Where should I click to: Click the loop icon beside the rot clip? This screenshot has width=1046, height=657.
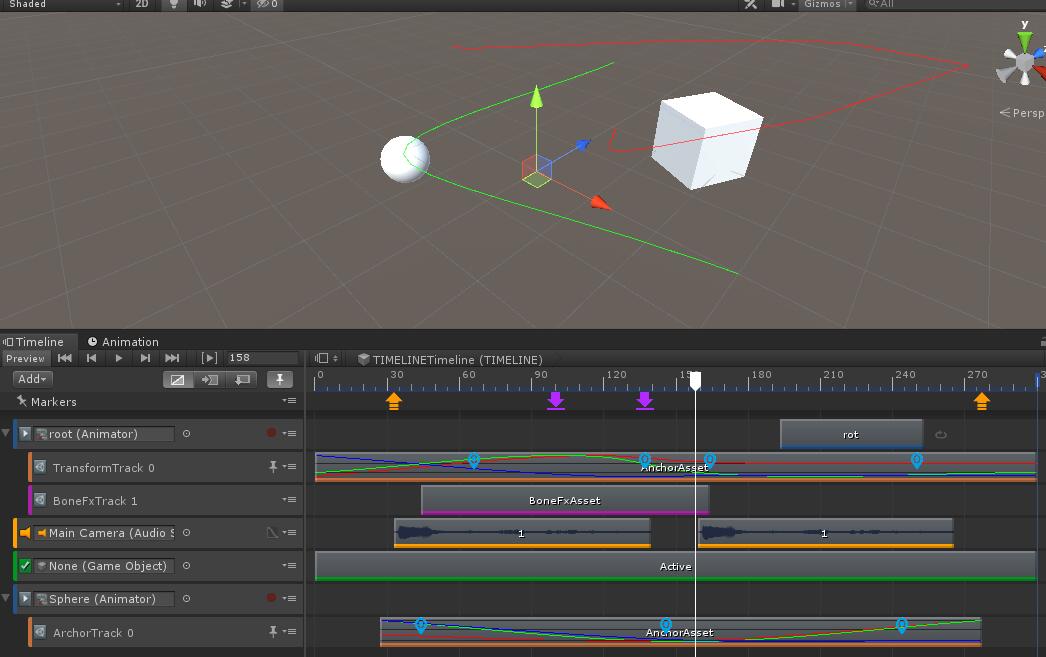click(x=941, y=434)
